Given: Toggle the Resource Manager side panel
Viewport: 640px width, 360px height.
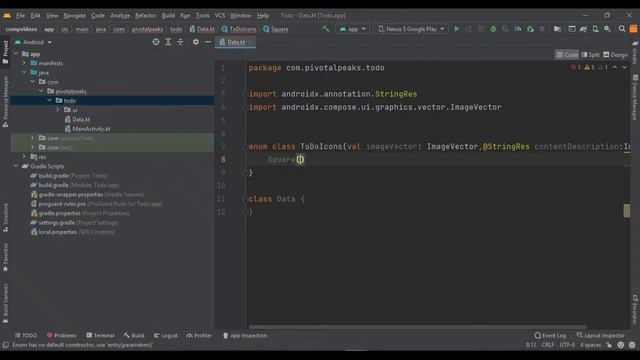Looking at the screenshot, I should [5, 102].
